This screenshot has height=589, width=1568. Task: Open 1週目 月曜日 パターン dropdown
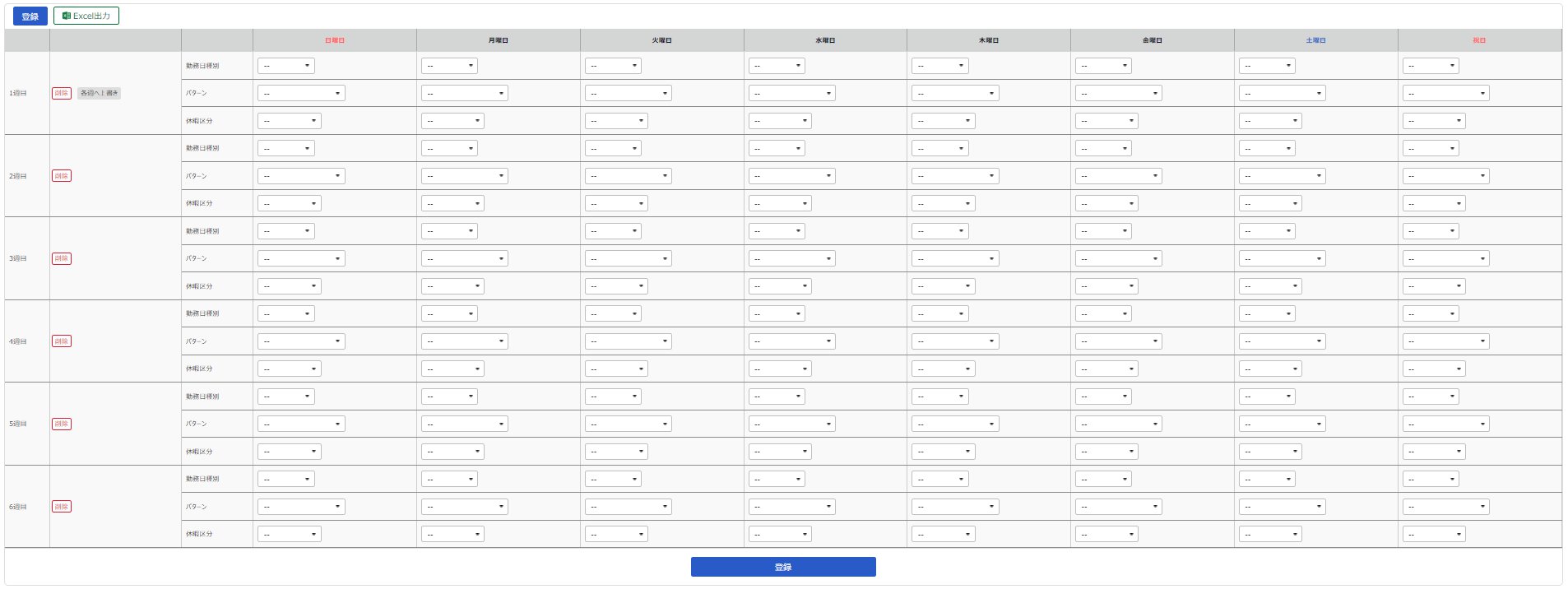(464, 94)
